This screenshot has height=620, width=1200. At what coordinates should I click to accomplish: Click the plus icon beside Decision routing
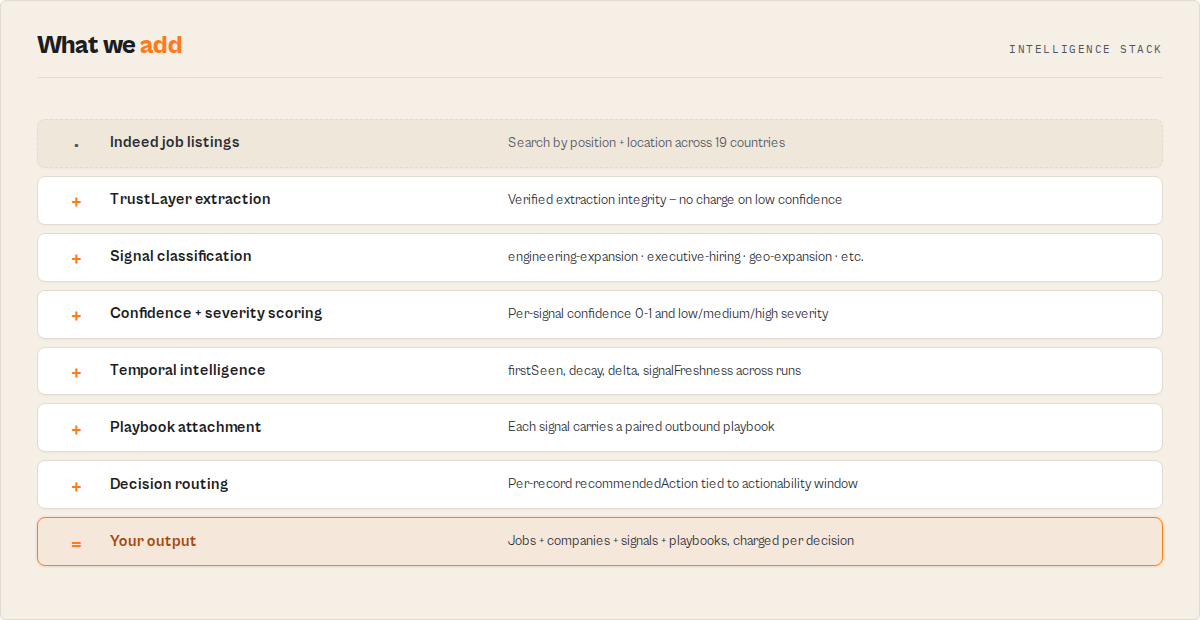[x=76, y=486]
